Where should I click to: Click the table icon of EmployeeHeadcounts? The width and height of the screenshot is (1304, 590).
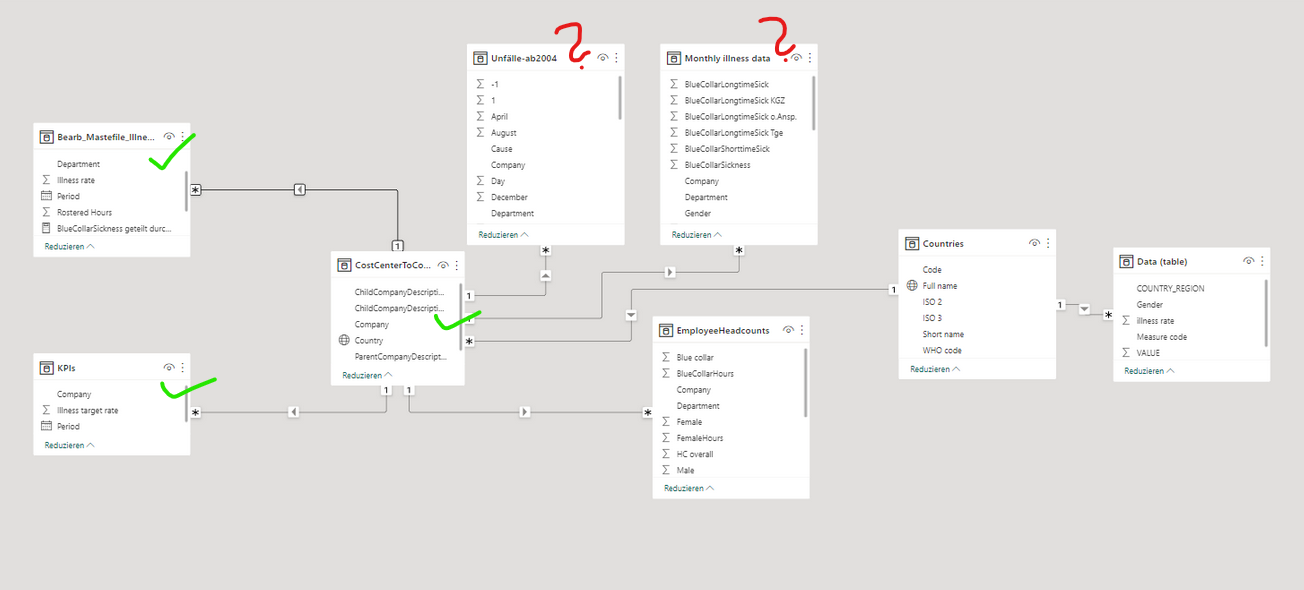(665, 330)
